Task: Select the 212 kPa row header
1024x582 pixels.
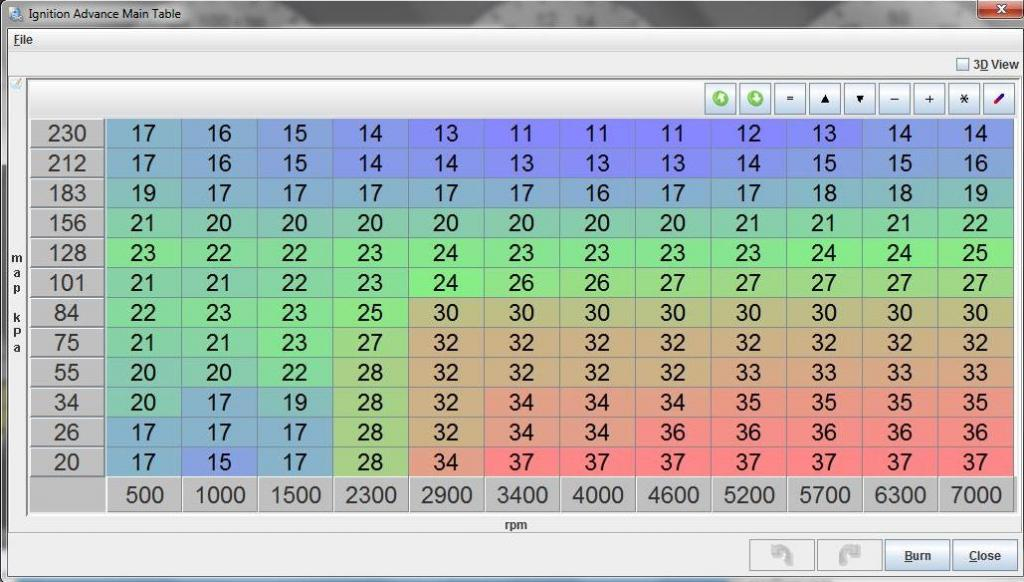Action: click(67, 163)
